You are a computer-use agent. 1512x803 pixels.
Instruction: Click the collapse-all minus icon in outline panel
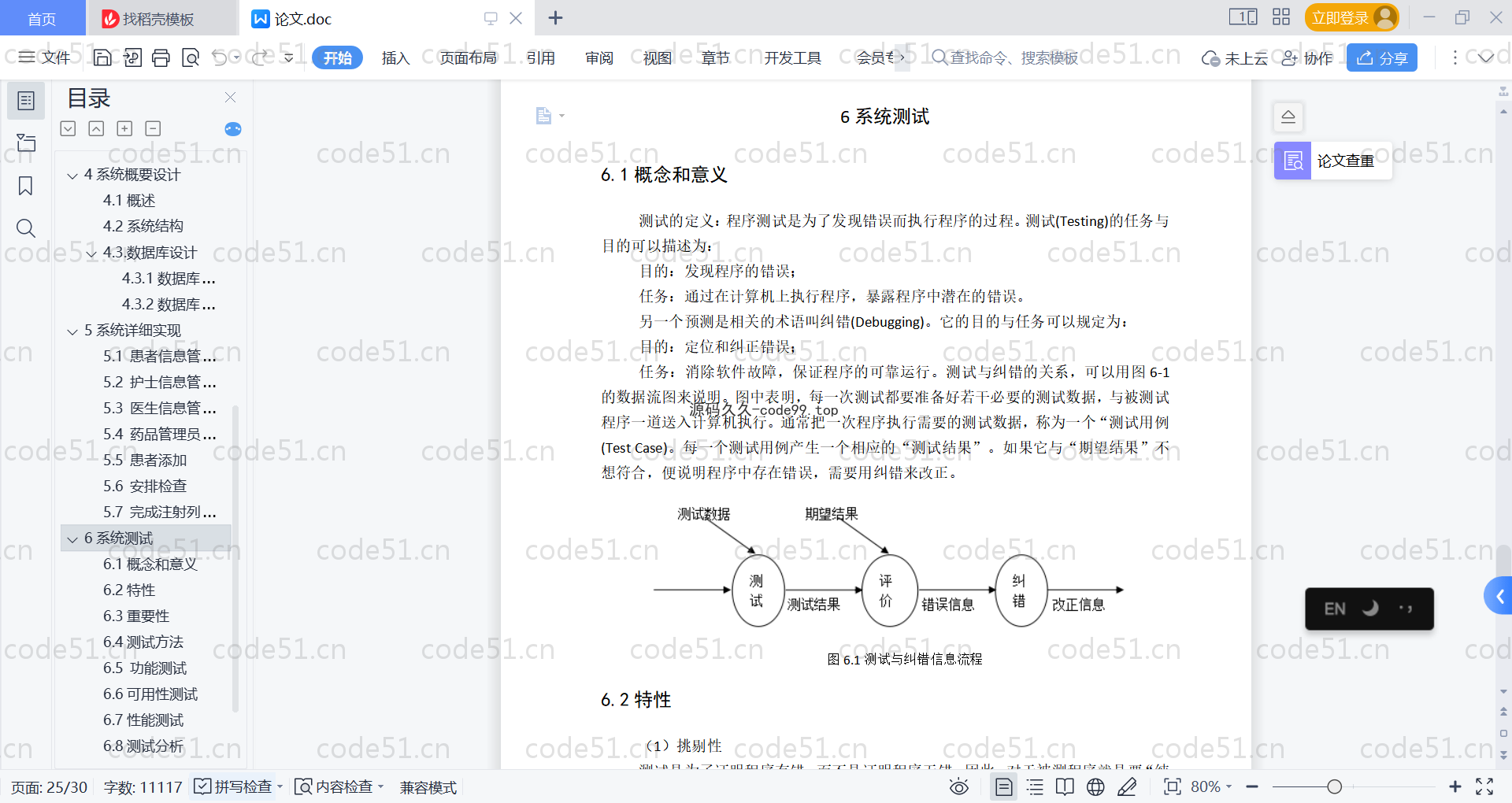(154, 128)
